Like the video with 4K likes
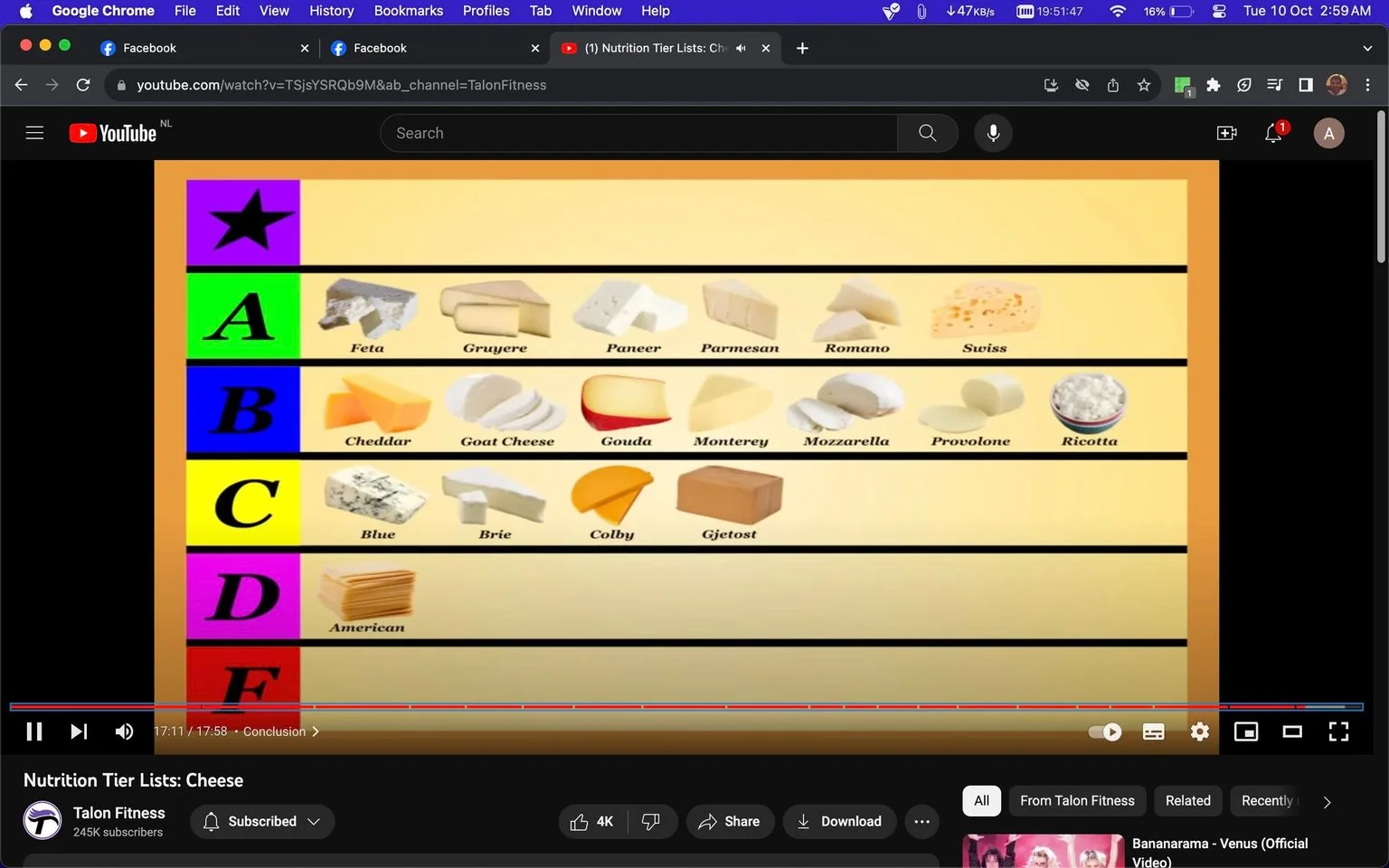This screenshot has width=1389, height=868. click(593, 821)
